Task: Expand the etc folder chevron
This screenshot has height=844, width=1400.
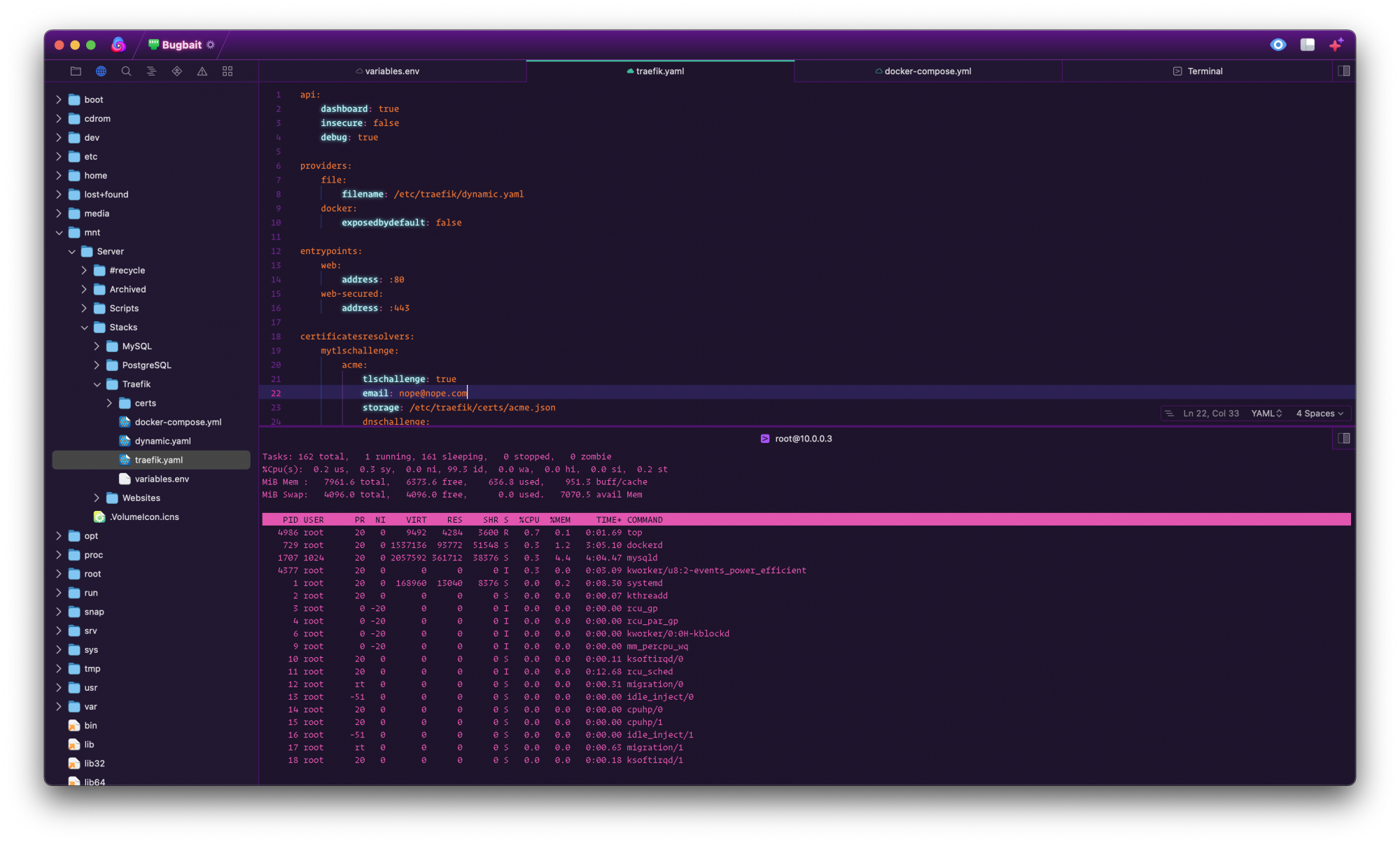Action: point(59,157)
